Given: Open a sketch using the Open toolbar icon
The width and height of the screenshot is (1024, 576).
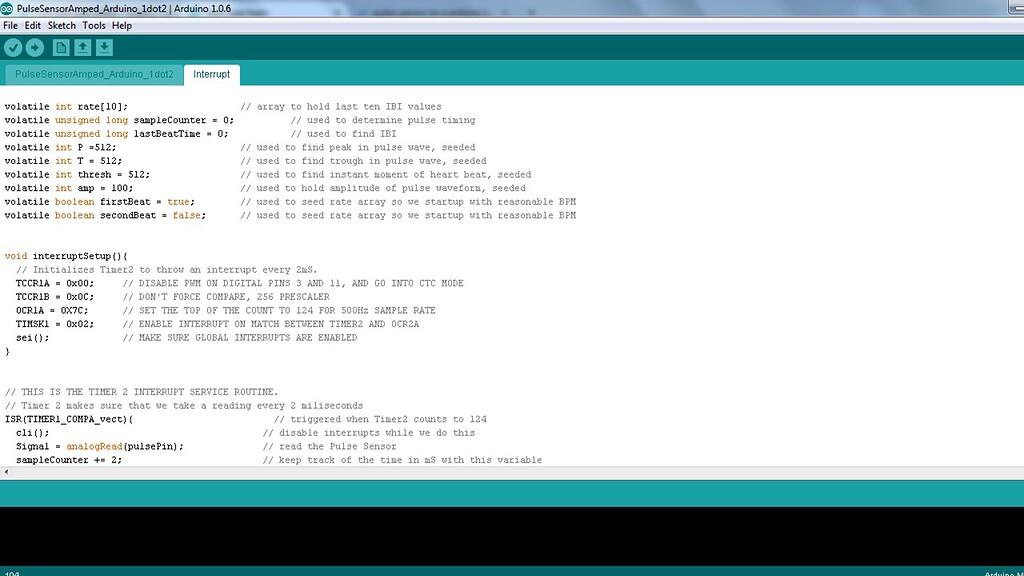Looking at the screenshot, I should (82, 47).
